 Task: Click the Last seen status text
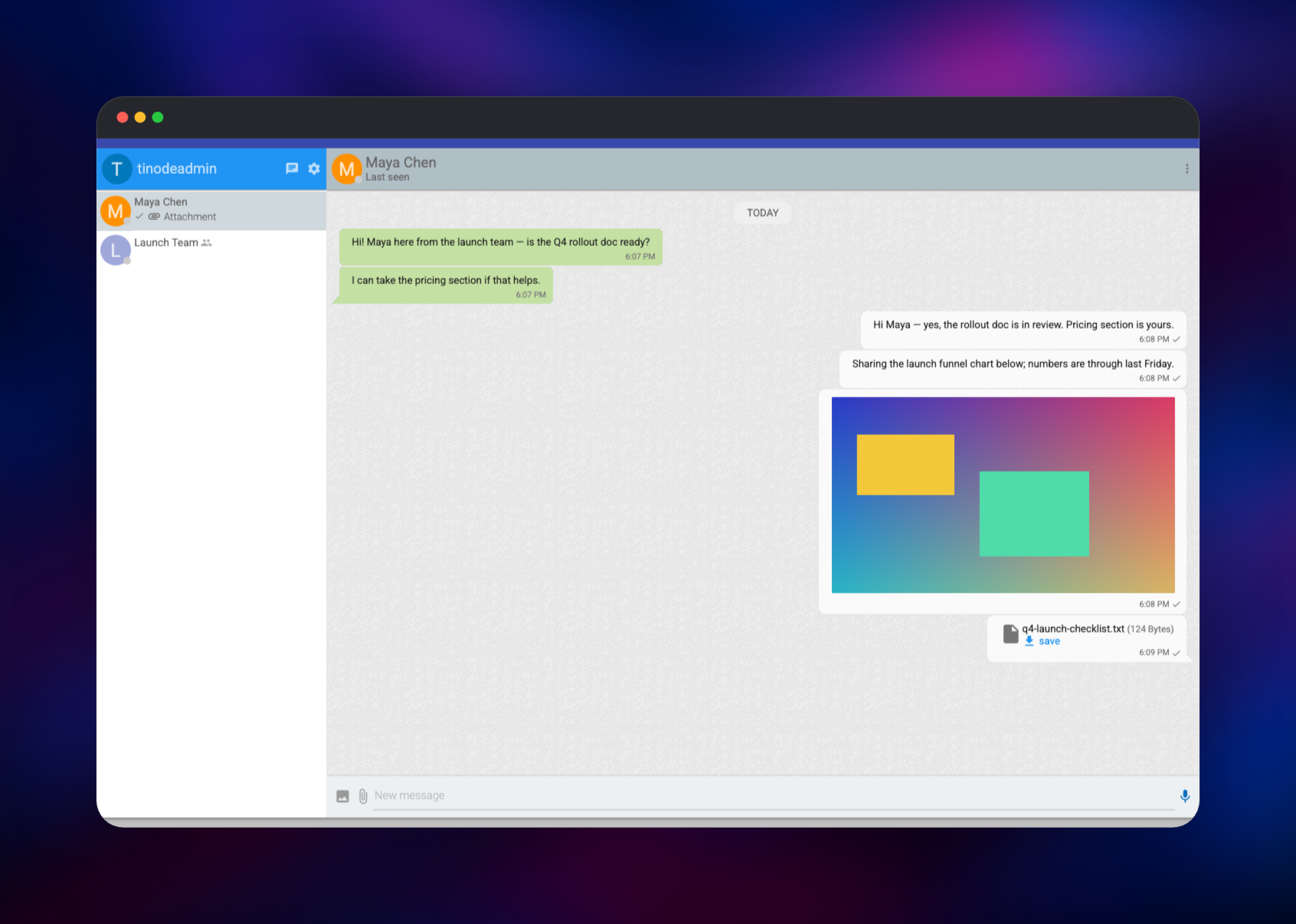(388, 177)
